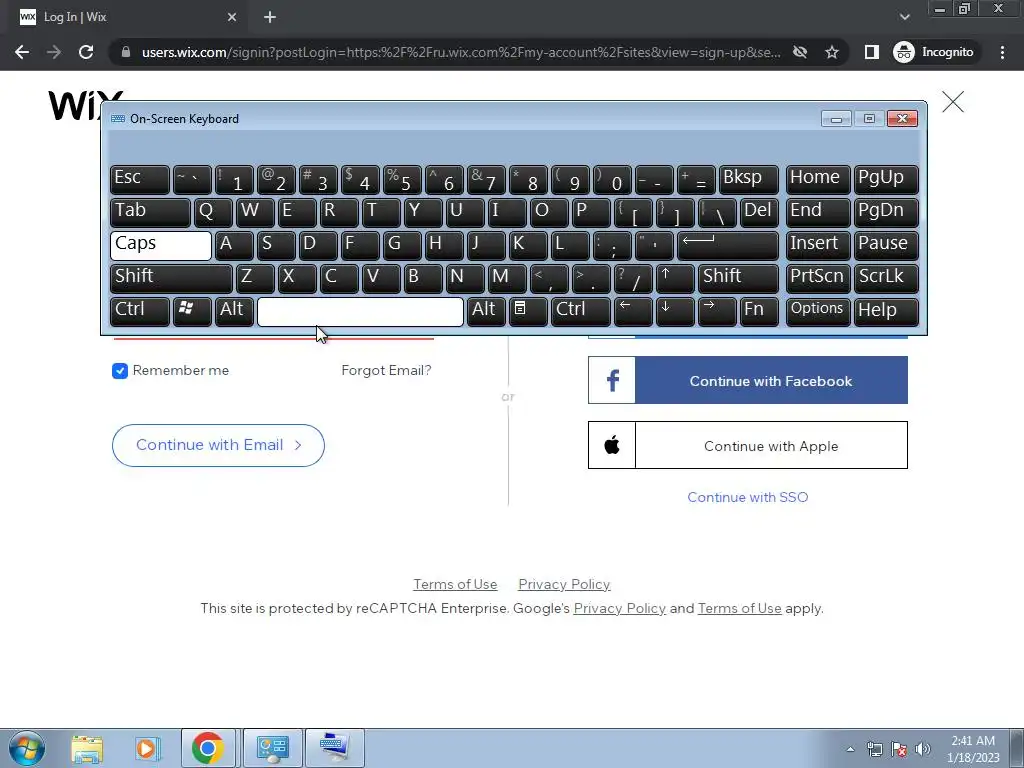This screenshot has height=768, width=1024.
Task: Toggle the browser side panel icon
Action: tap(871, 52)
